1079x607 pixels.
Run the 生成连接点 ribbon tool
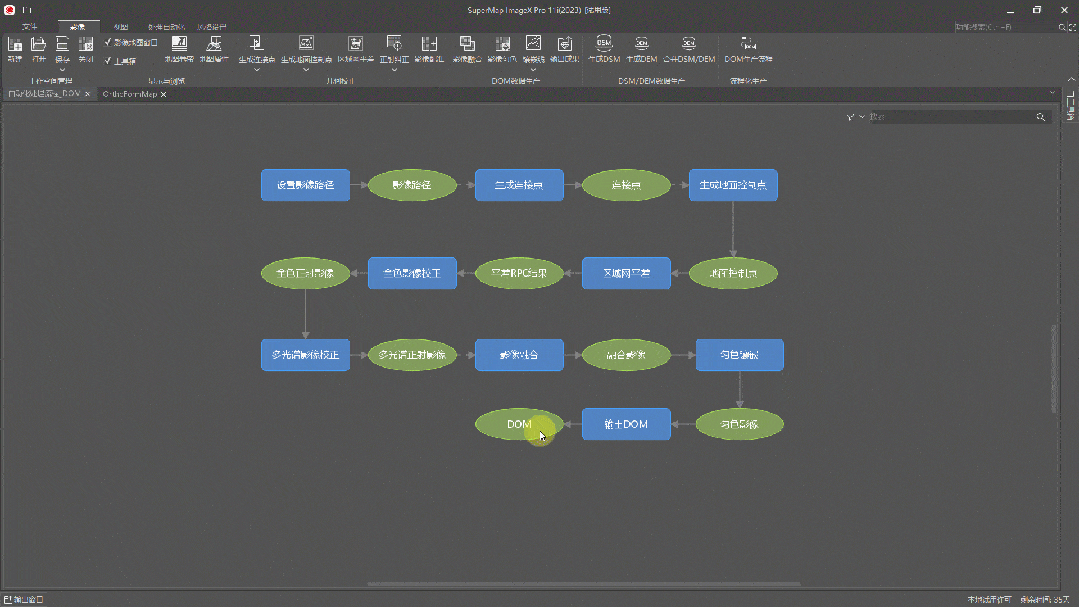click(256, 49)
